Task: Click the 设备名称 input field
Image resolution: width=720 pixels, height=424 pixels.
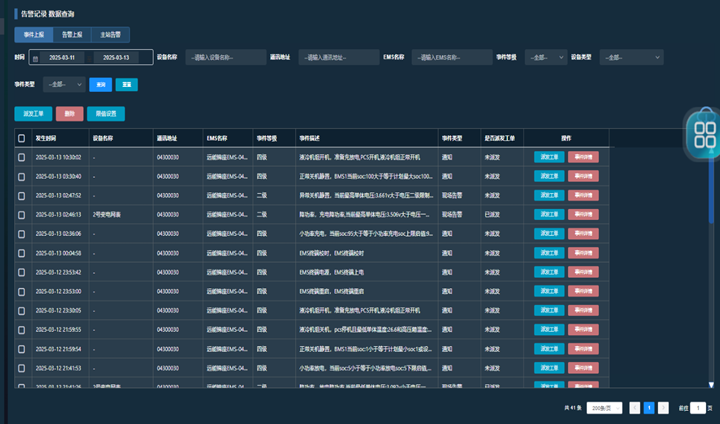Action: tap(224, 58)
